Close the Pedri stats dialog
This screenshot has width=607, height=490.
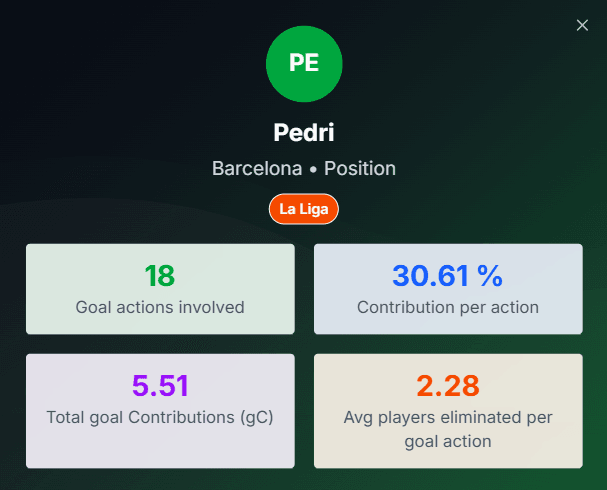click(582, 25)
